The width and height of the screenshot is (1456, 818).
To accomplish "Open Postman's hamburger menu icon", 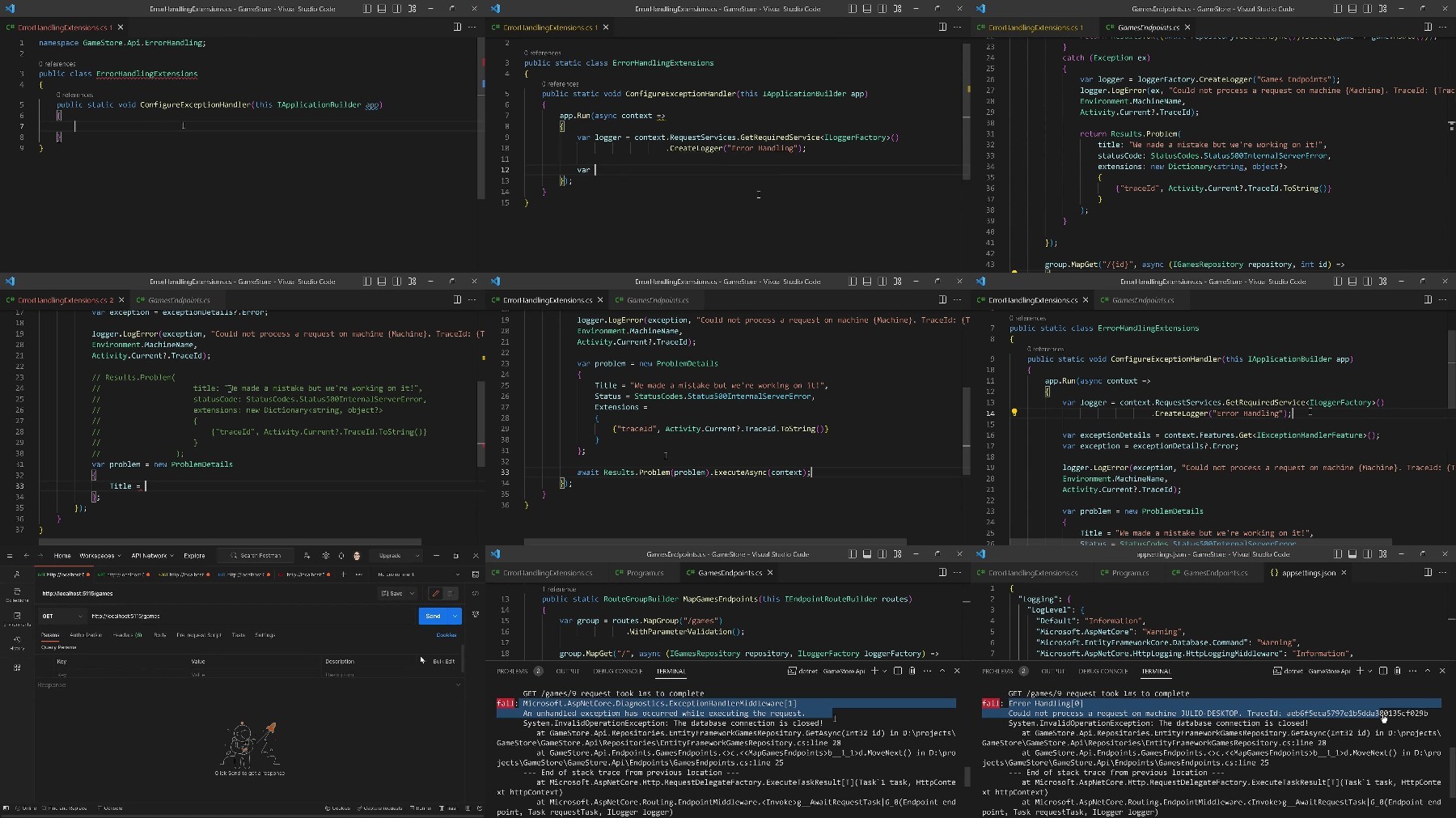I will click(10, 556).
